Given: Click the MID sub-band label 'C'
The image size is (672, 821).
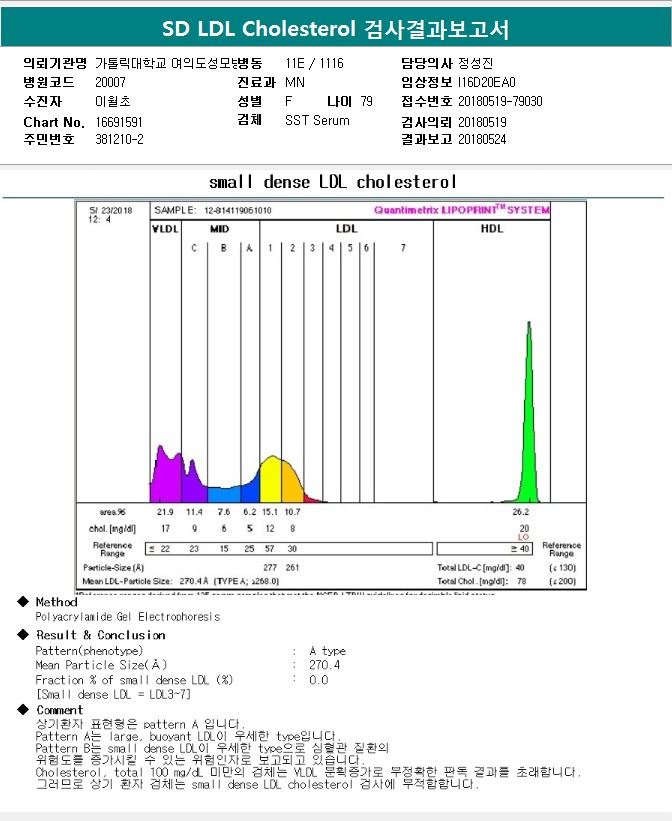Looking at the screenshot, I should coord(194,248).
